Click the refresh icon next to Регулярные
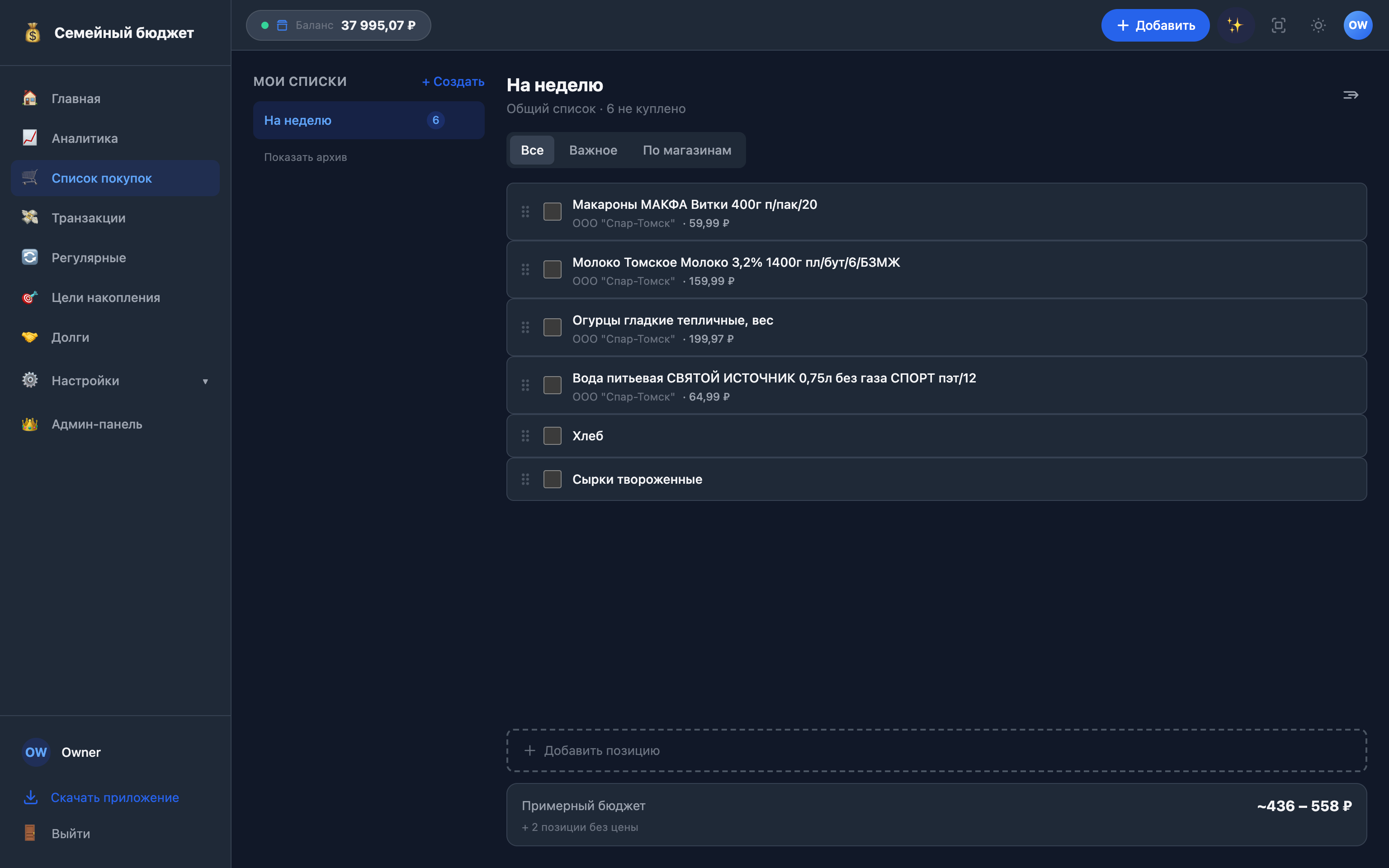The image size is (1389, 868). pyautogui.click(x=30, y=257)
